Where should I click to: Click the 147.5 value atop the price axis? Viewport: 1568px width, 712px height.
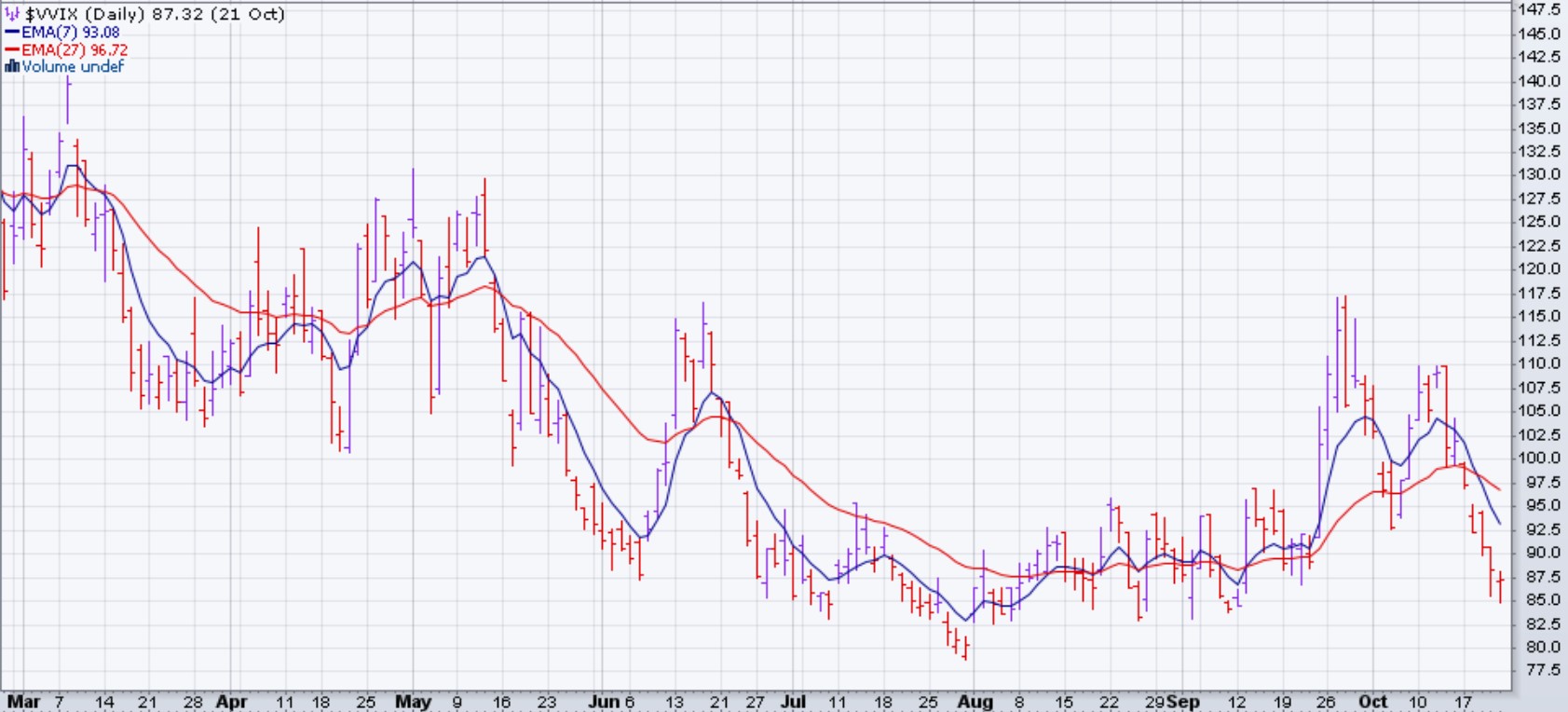click(x=1538, y=9)
